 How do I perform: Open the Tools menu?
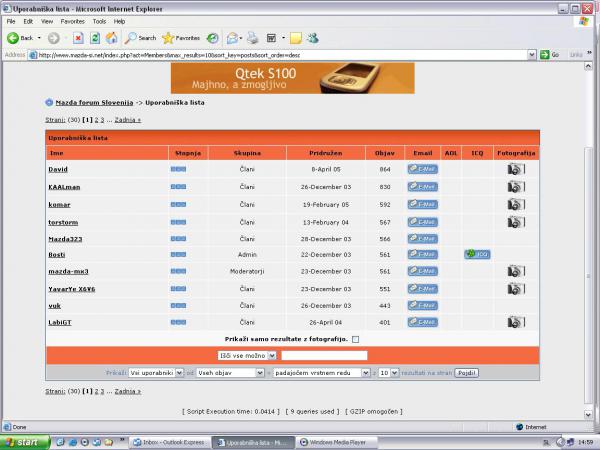99,21
